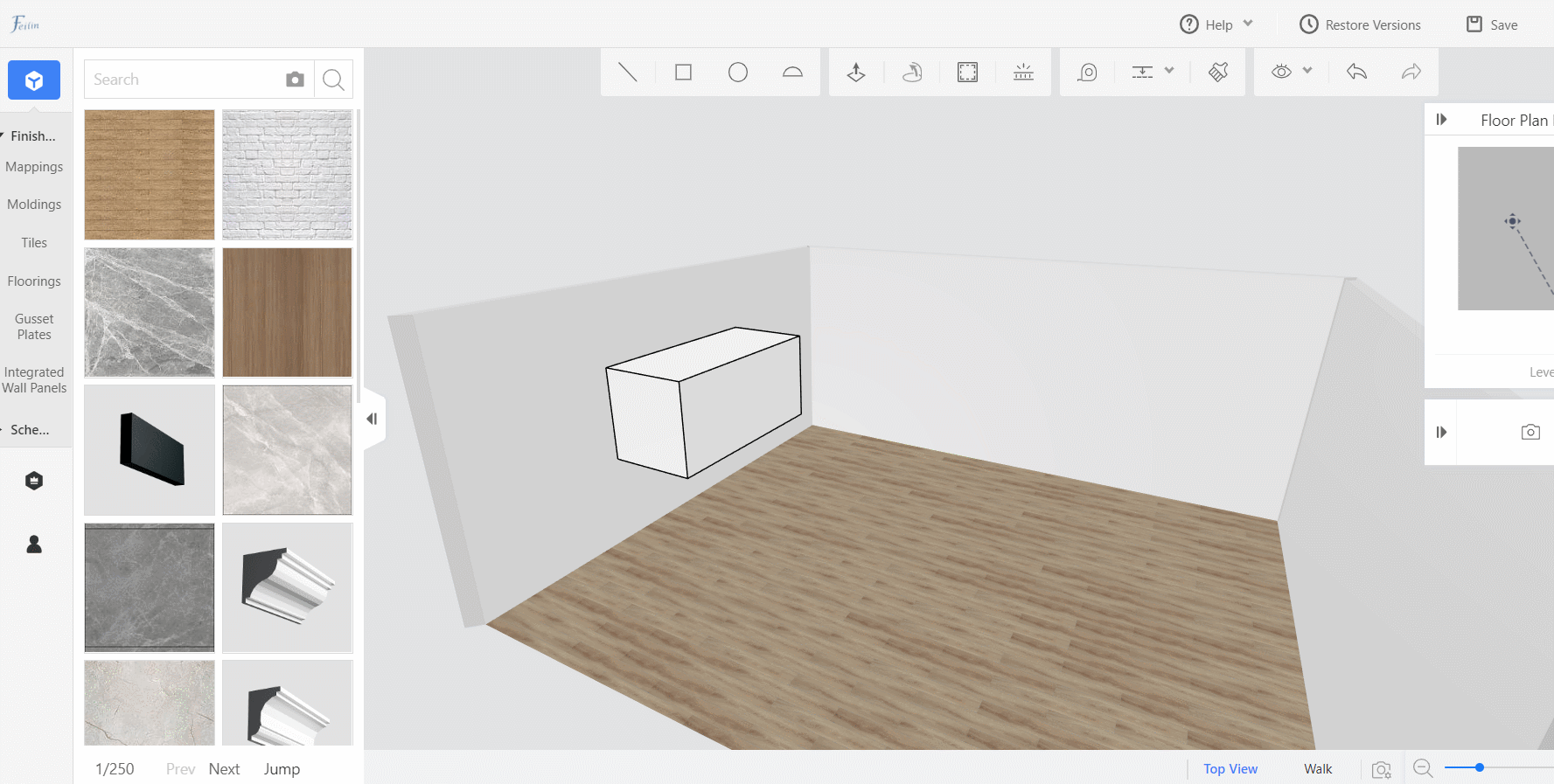Search by image using camera icon
Image resolution: width=1554 pixels, height=784 pixels.
tap(295, 80)
